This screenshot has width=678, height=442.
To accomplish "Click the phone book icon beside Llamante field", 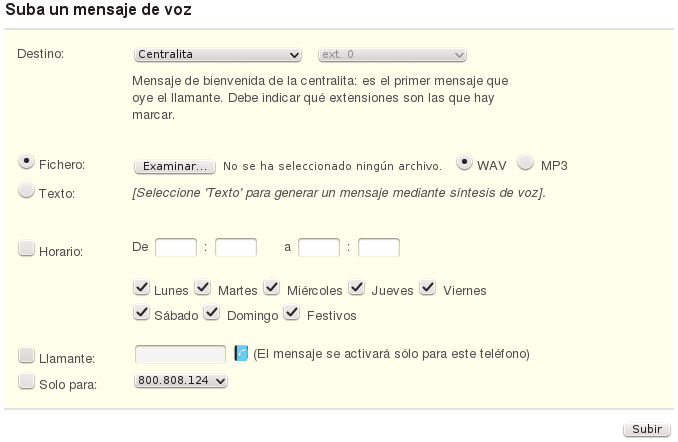I will [x=240, y=353].
